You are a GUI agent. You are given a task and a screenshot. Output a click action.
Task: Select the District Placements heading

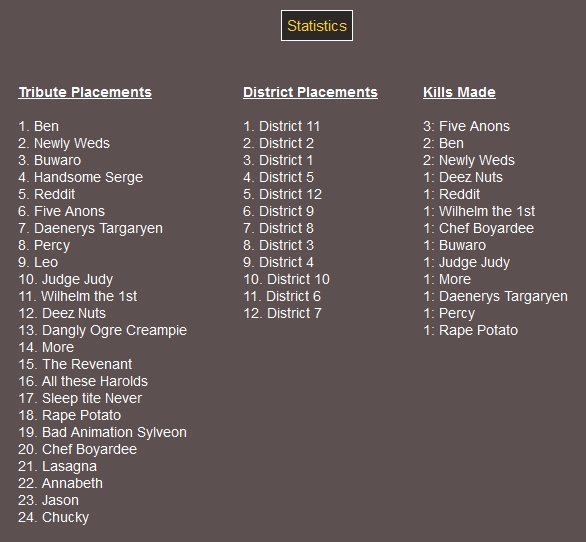pyautogui.click(x=310, y=92)
